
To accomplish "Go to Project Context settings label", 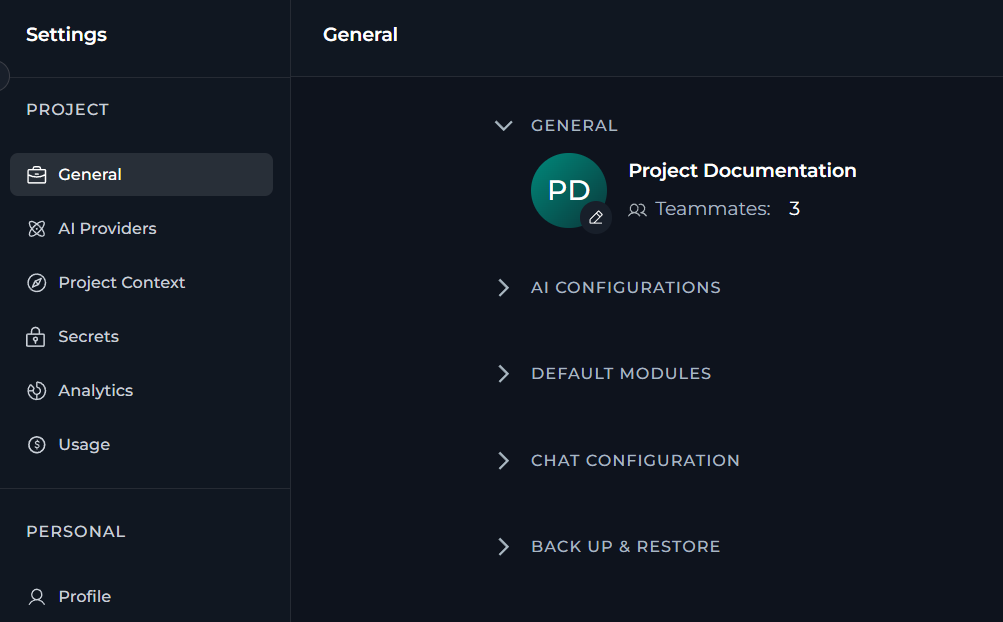I will point(122,282).
